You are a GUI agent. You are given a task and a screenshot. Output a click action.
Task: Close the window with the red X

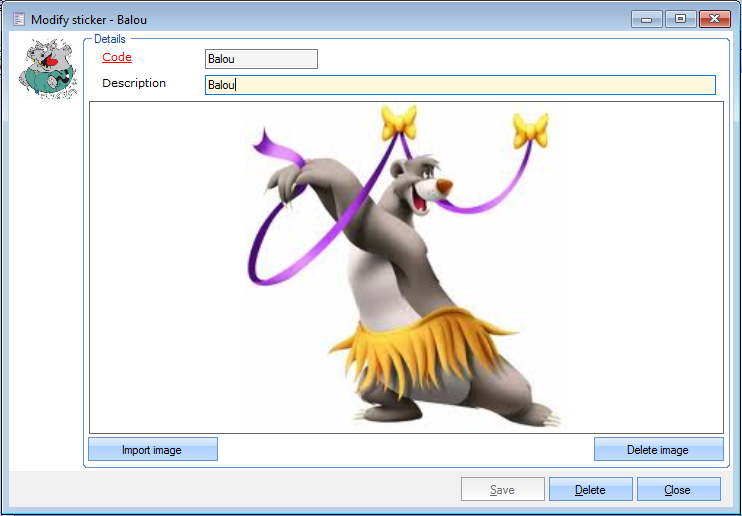(715, 19)
